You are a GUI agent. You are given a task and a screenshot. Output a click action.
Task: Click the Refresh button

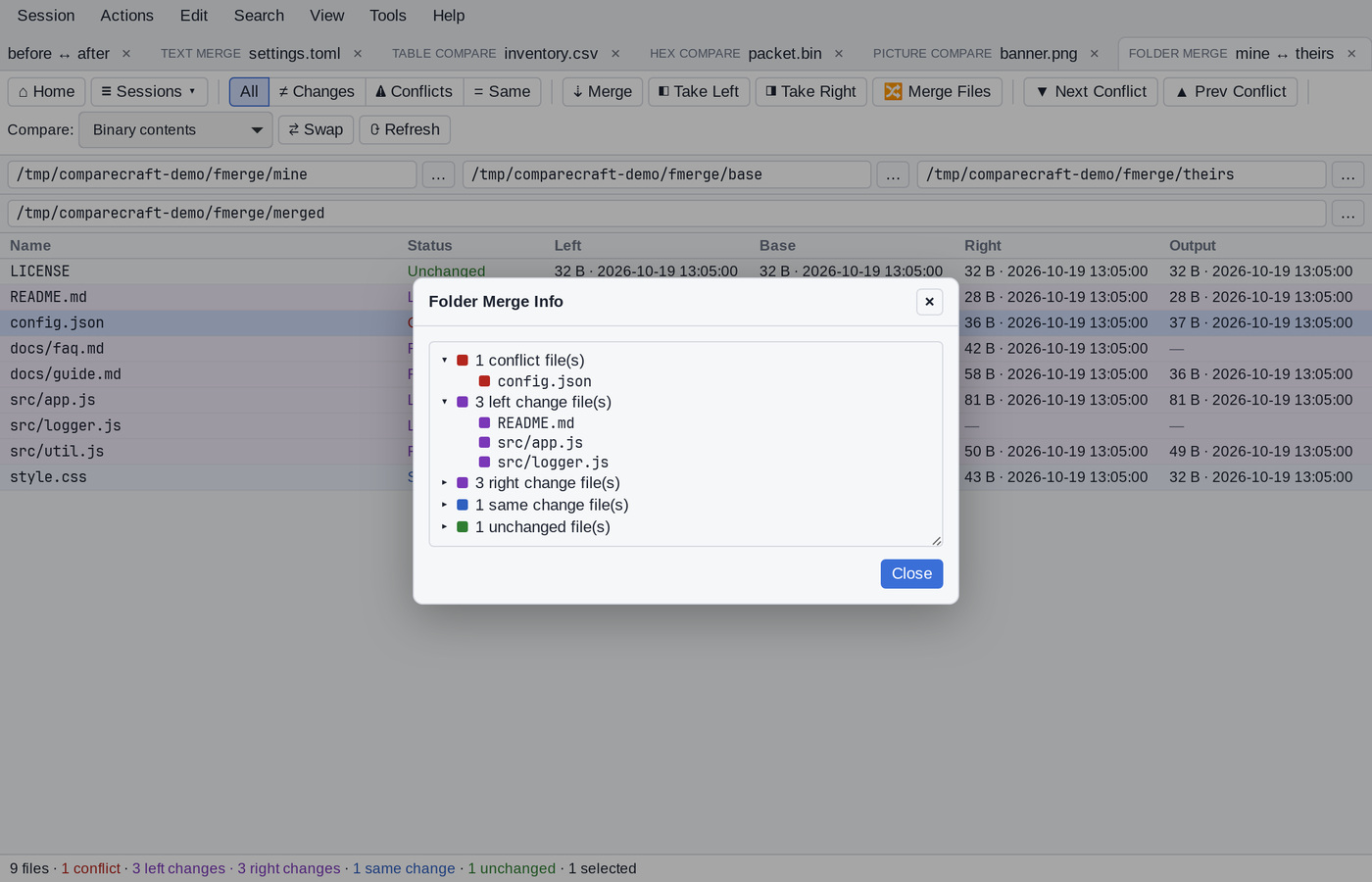(405, 129)
